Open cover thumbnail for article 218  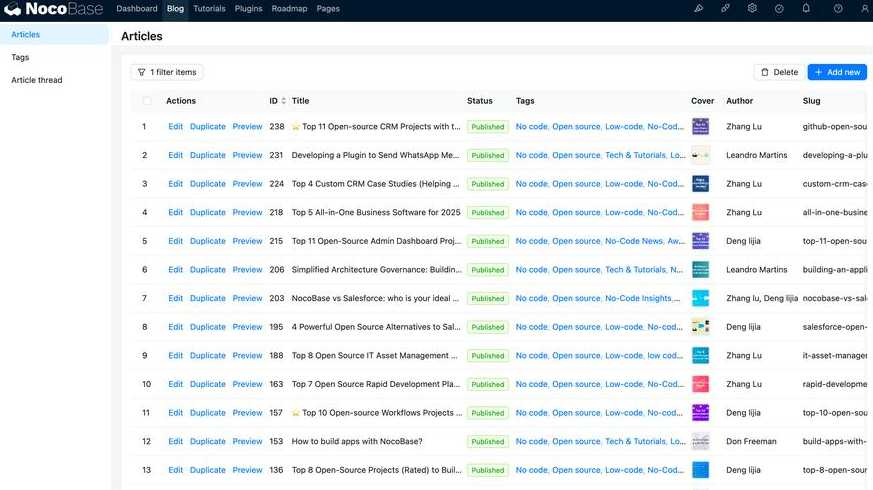point(700,212)
